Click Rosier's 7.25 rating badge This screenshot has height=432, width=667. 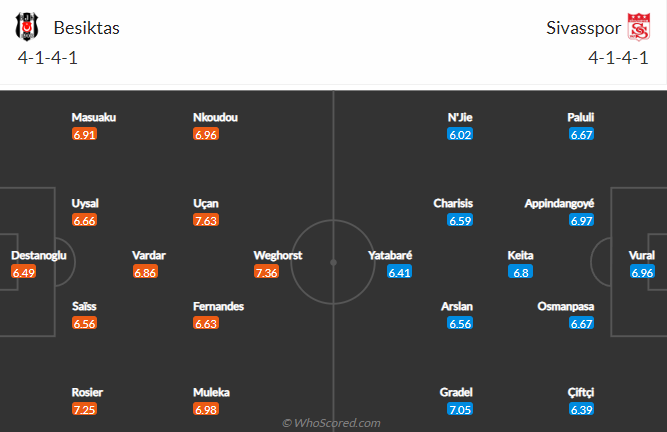coord(84,409)
